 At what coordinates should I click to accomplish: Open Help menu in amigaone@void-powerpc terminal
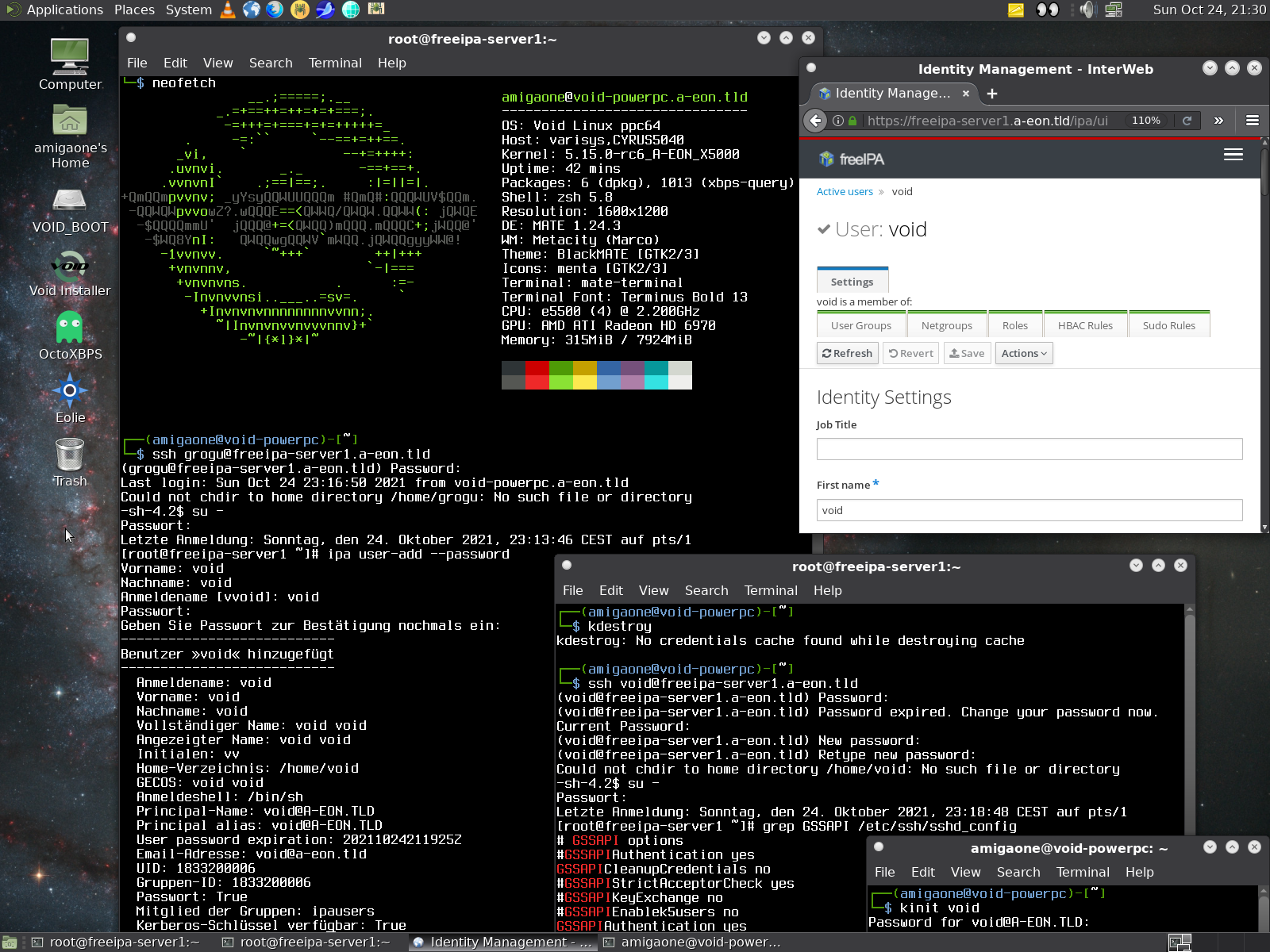1139,872
